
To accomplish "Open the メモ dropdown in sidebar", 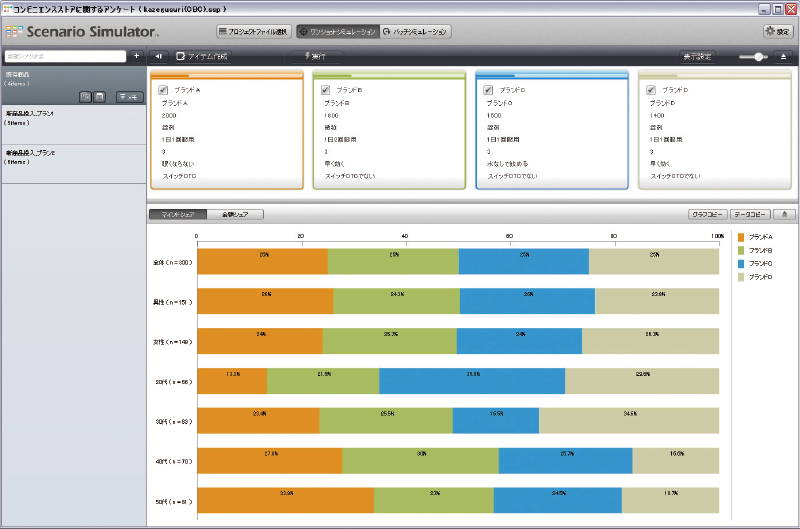I will (x=129, y=96).
